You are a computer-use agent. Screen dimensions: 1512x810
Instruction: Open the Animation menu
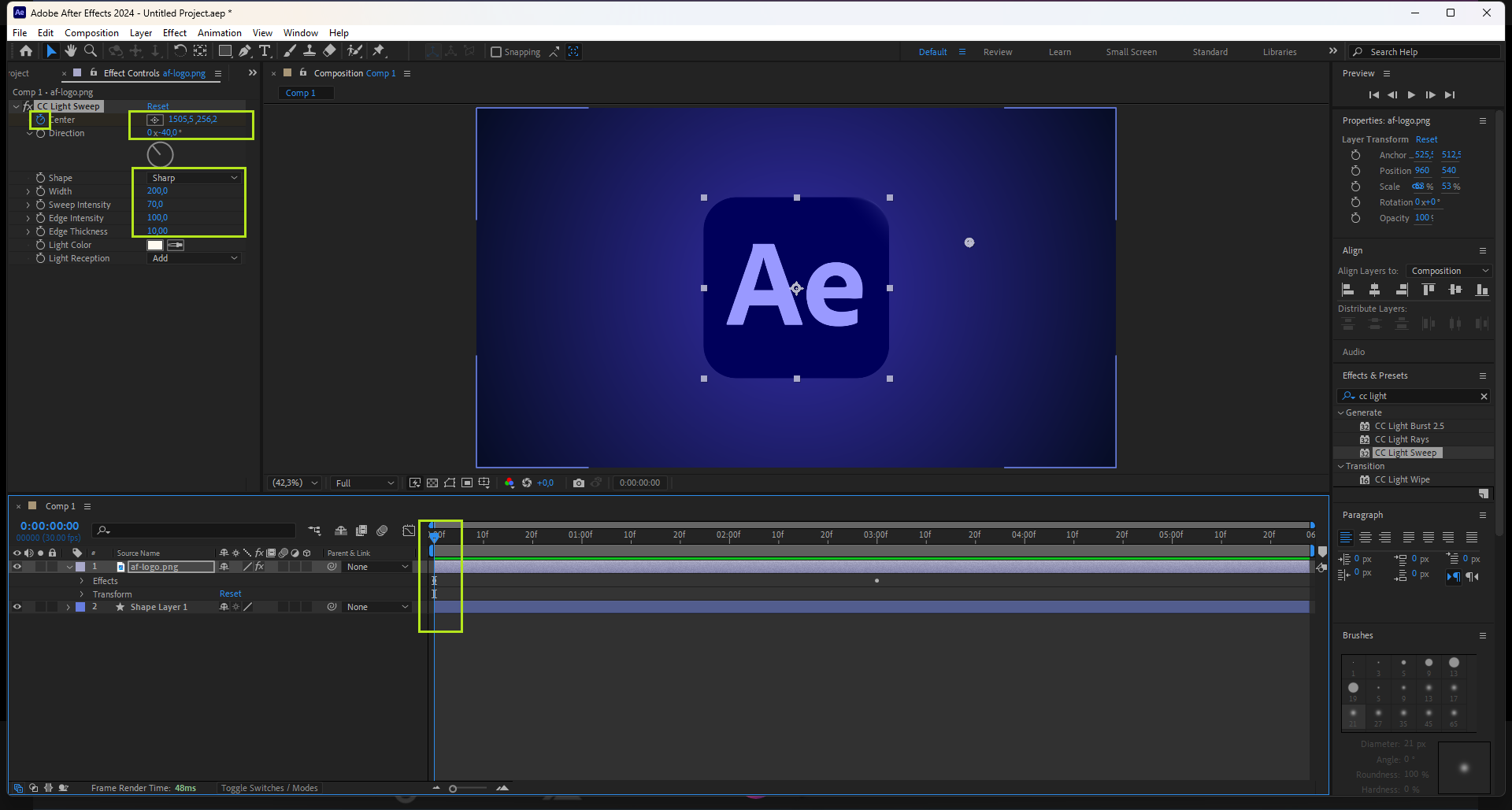(219, 33)
